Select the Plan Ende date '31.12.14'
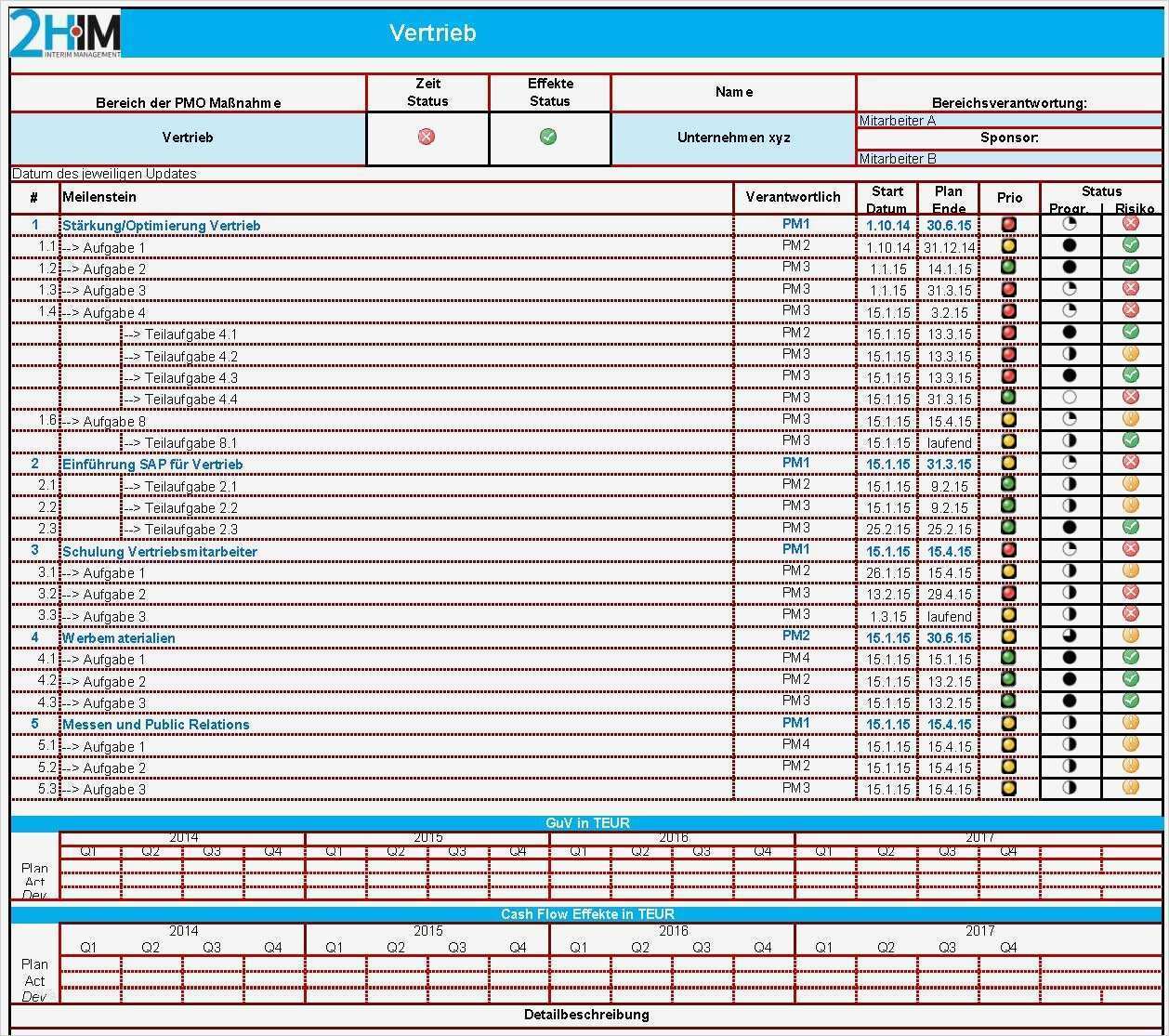Screen dimensions: 1169x1036 pos(949,248)
